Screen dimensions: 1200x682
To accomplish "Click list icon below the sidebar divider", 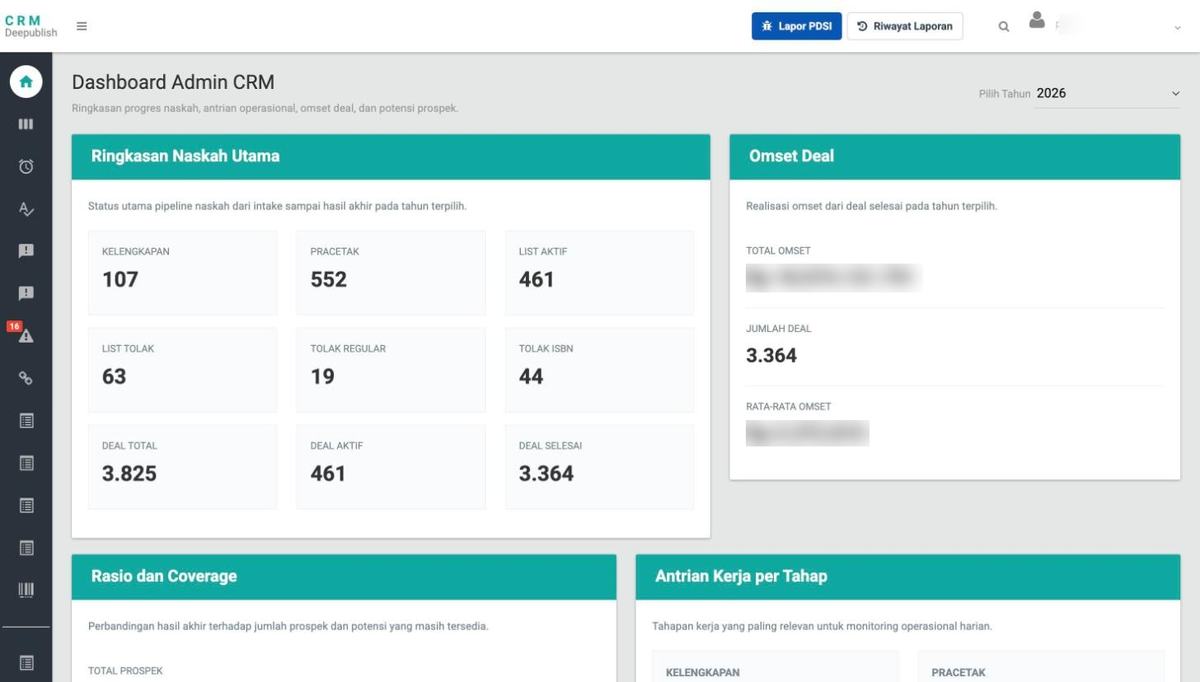I will click(26, 662).
